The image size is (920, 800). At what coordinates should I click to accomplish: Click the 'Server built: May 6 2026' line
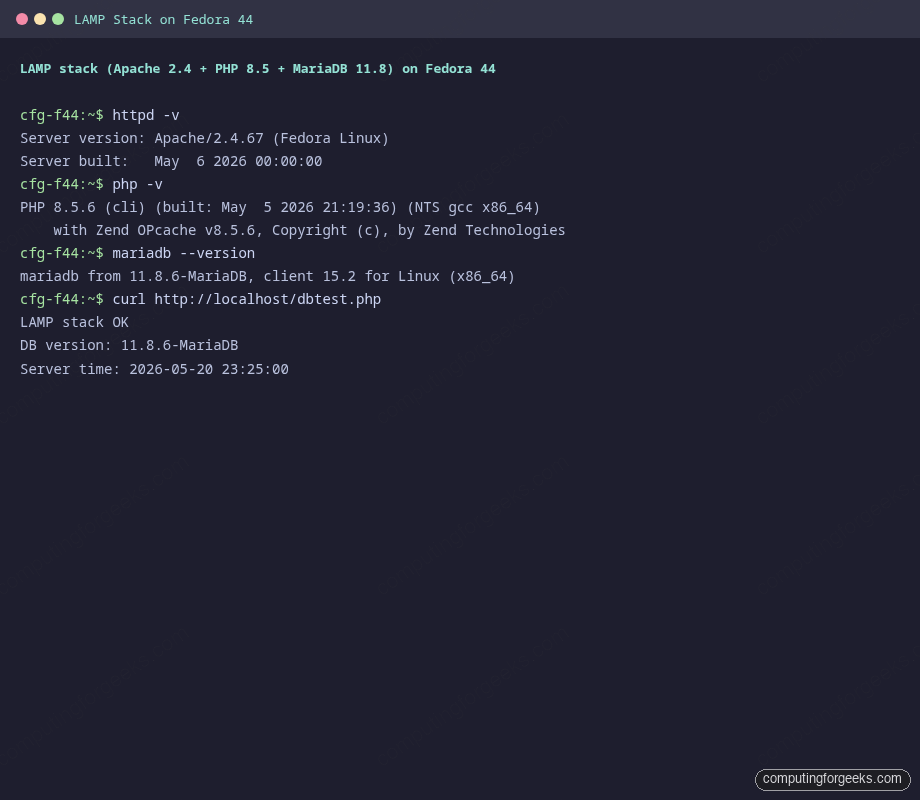coord(171,161)
